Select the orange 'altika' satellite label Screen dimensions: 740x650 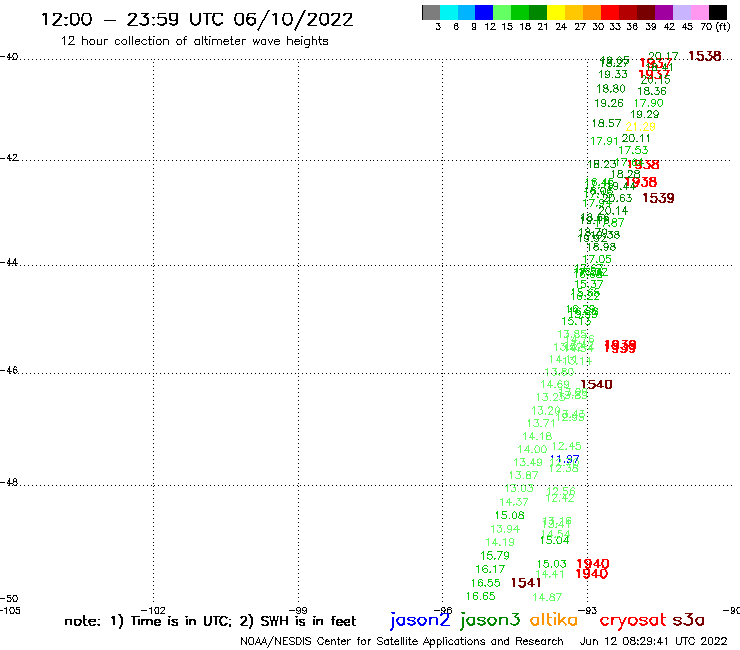pos(554,620)
